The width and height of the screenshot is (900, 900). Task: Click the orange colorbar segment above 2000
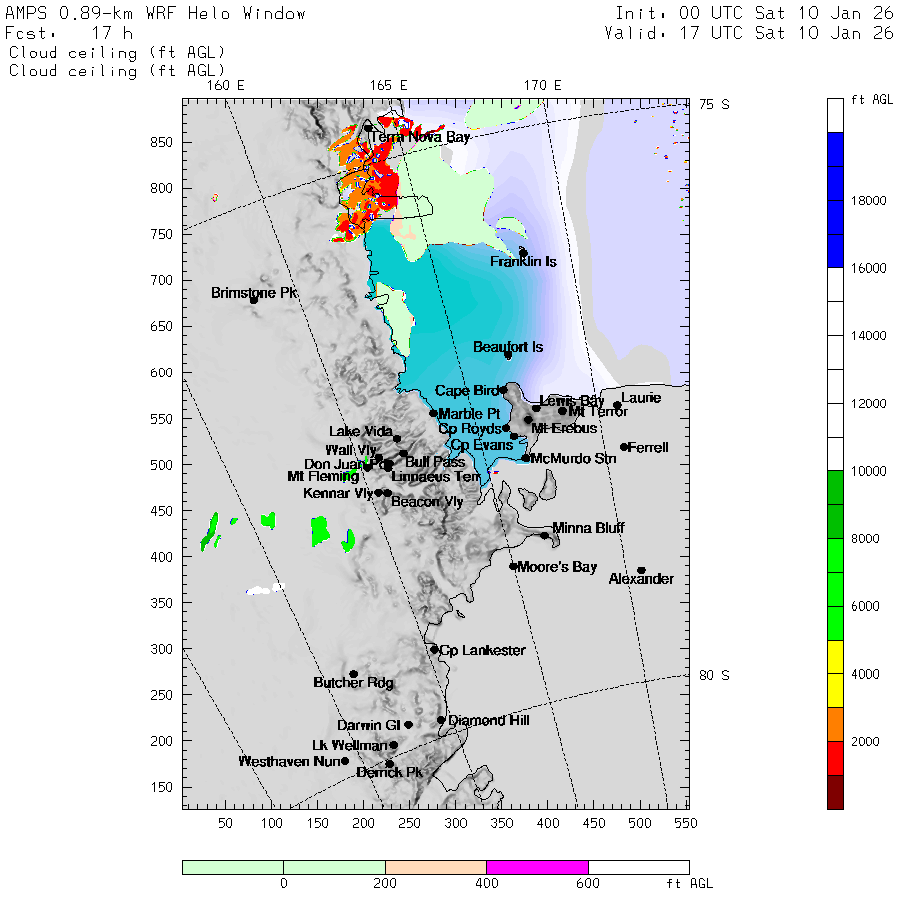pyautogui.click(x=835, y=724)
